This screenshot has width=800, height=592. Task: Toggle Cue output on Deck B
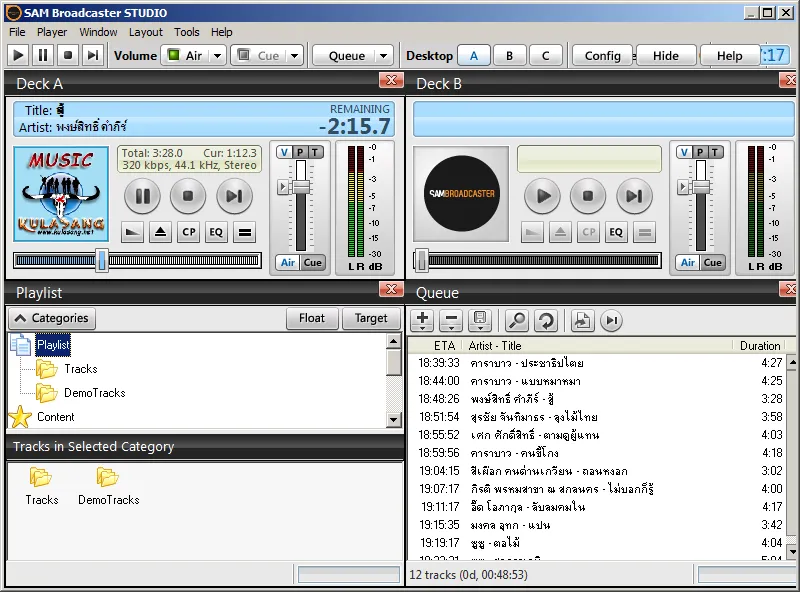(x=713, y=262)
